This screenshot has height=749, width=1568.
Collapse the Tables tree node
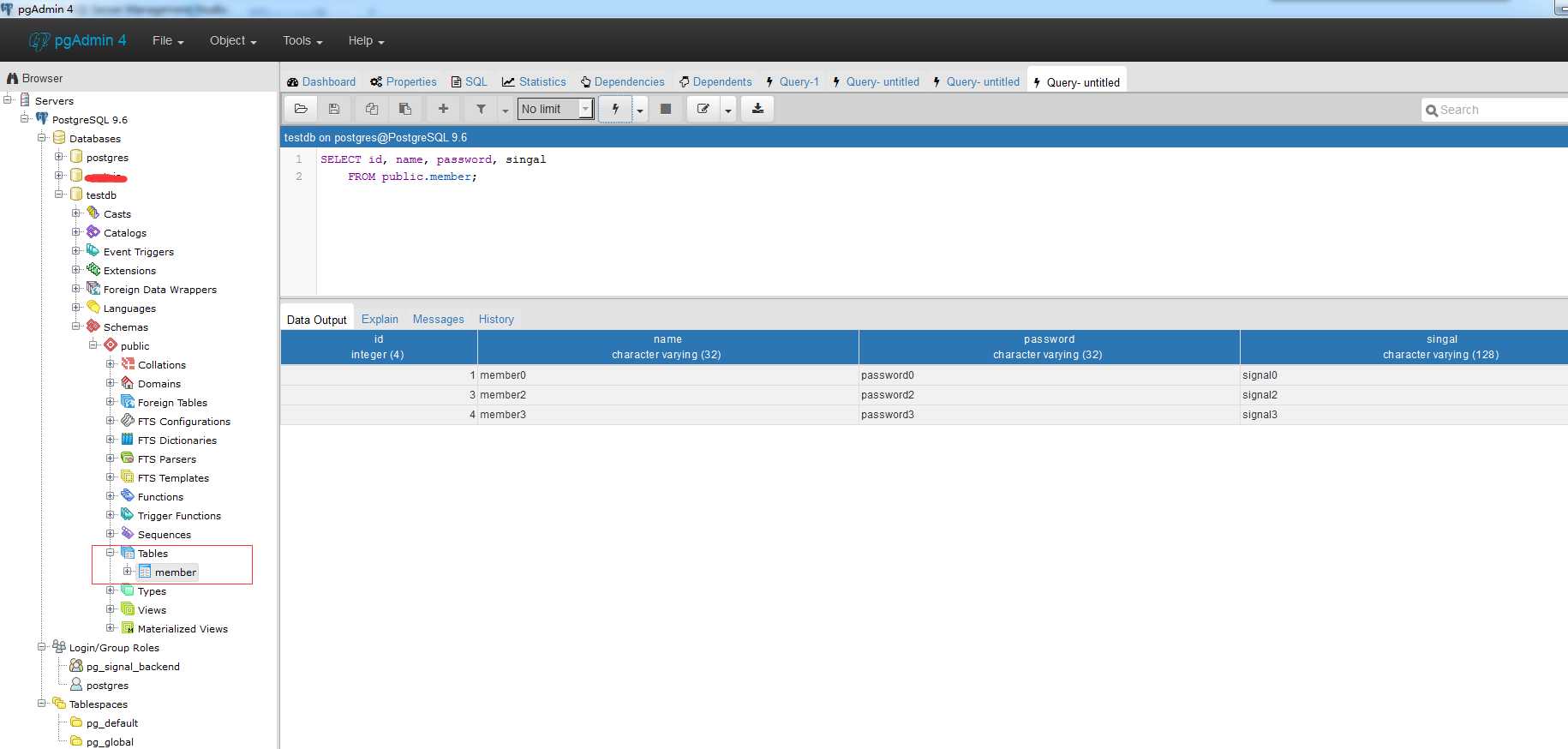click(x=111, y=552)
